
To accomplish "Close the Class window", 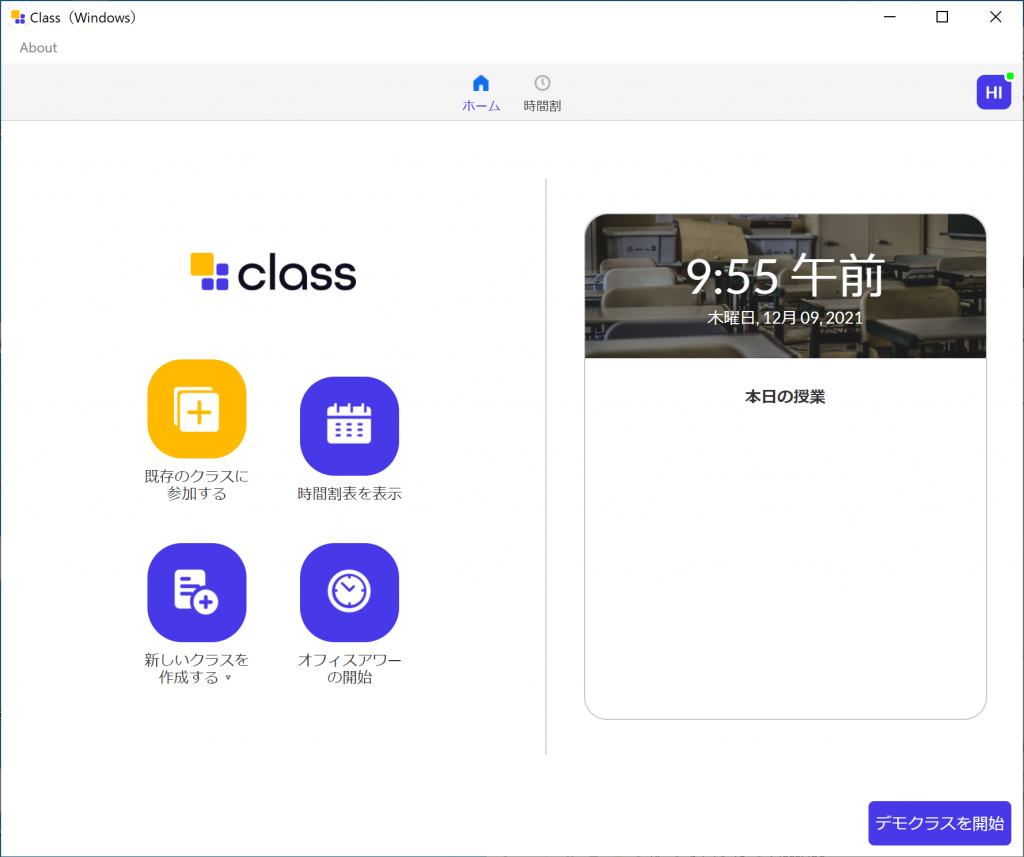I will click(995, 17).
